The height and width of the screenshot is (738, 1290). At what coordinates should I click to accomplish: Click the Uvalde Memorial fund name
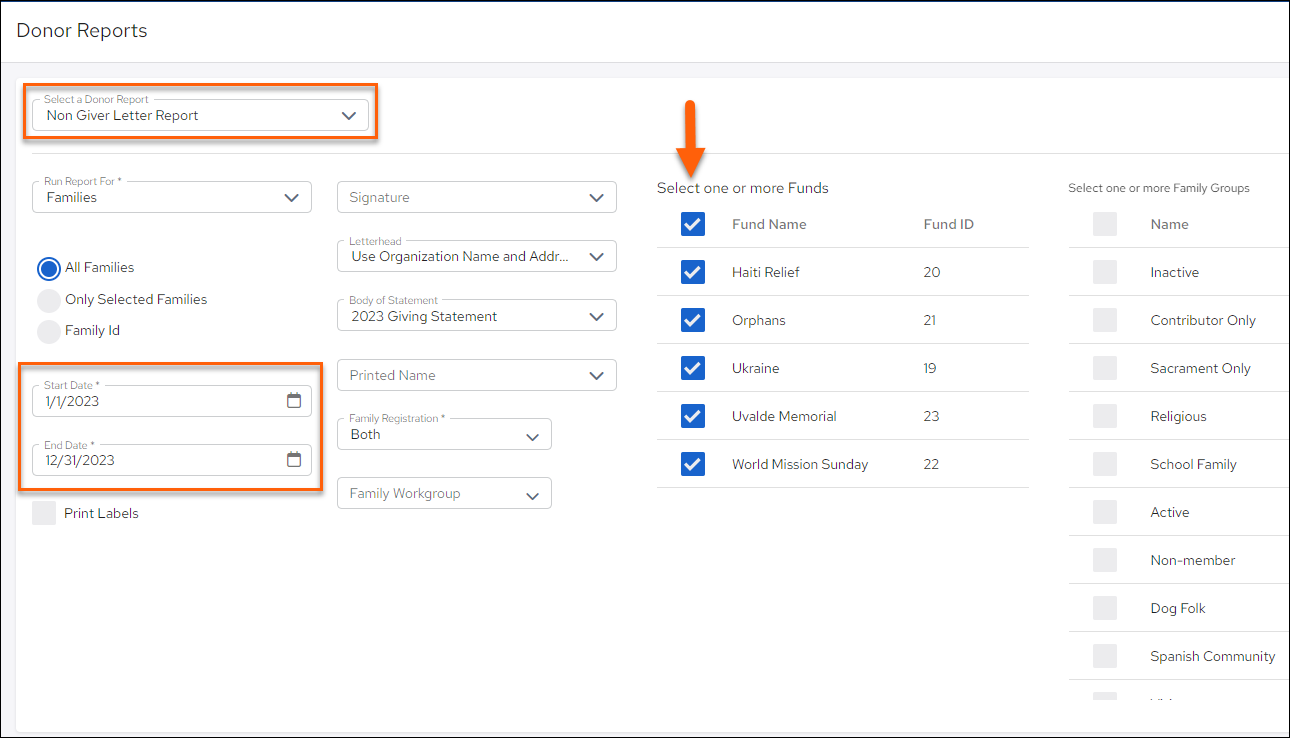(784, 416)
